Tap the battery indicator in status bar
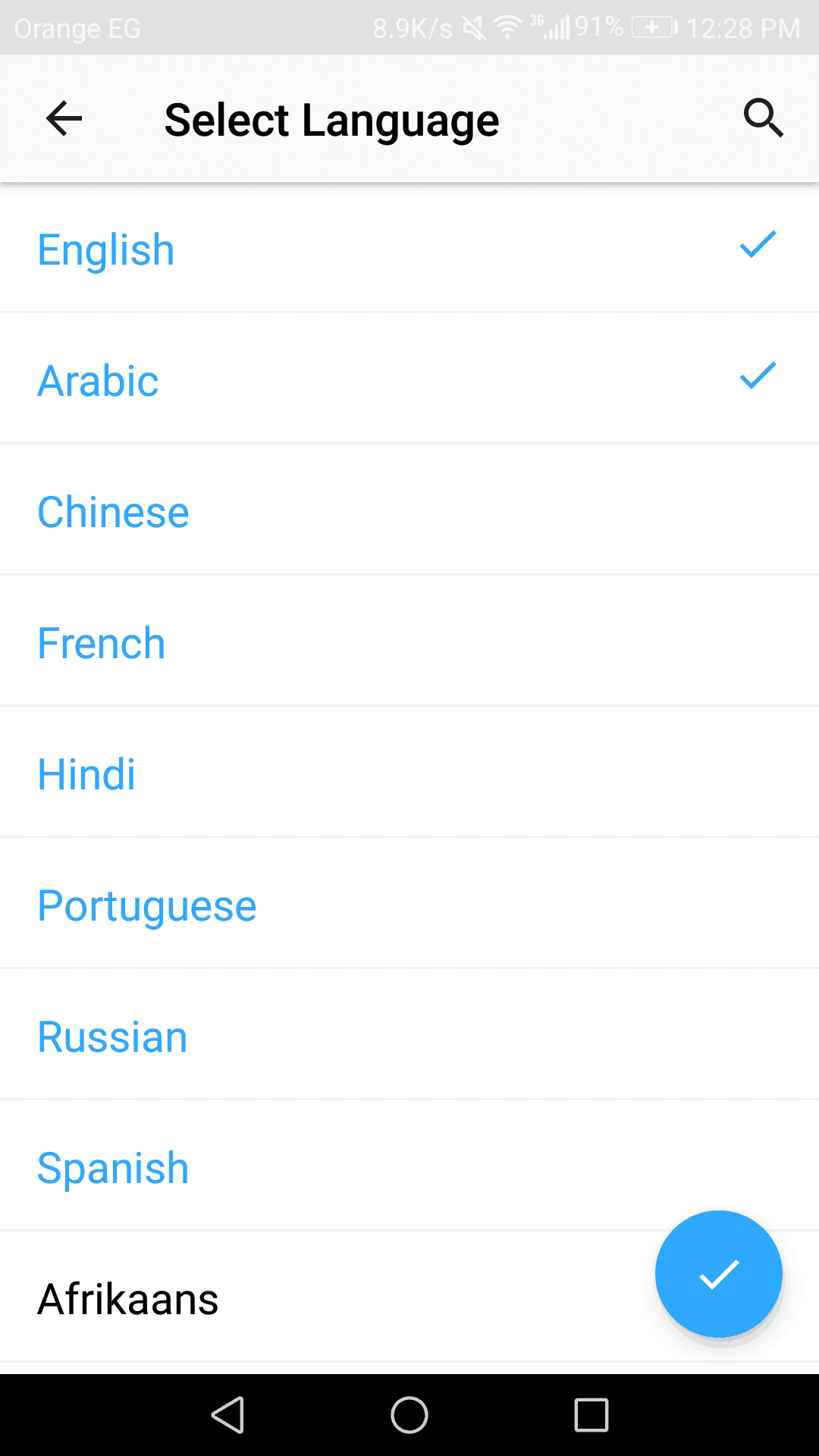Screen dimensions: 819x1456 (x=653, y=28)
